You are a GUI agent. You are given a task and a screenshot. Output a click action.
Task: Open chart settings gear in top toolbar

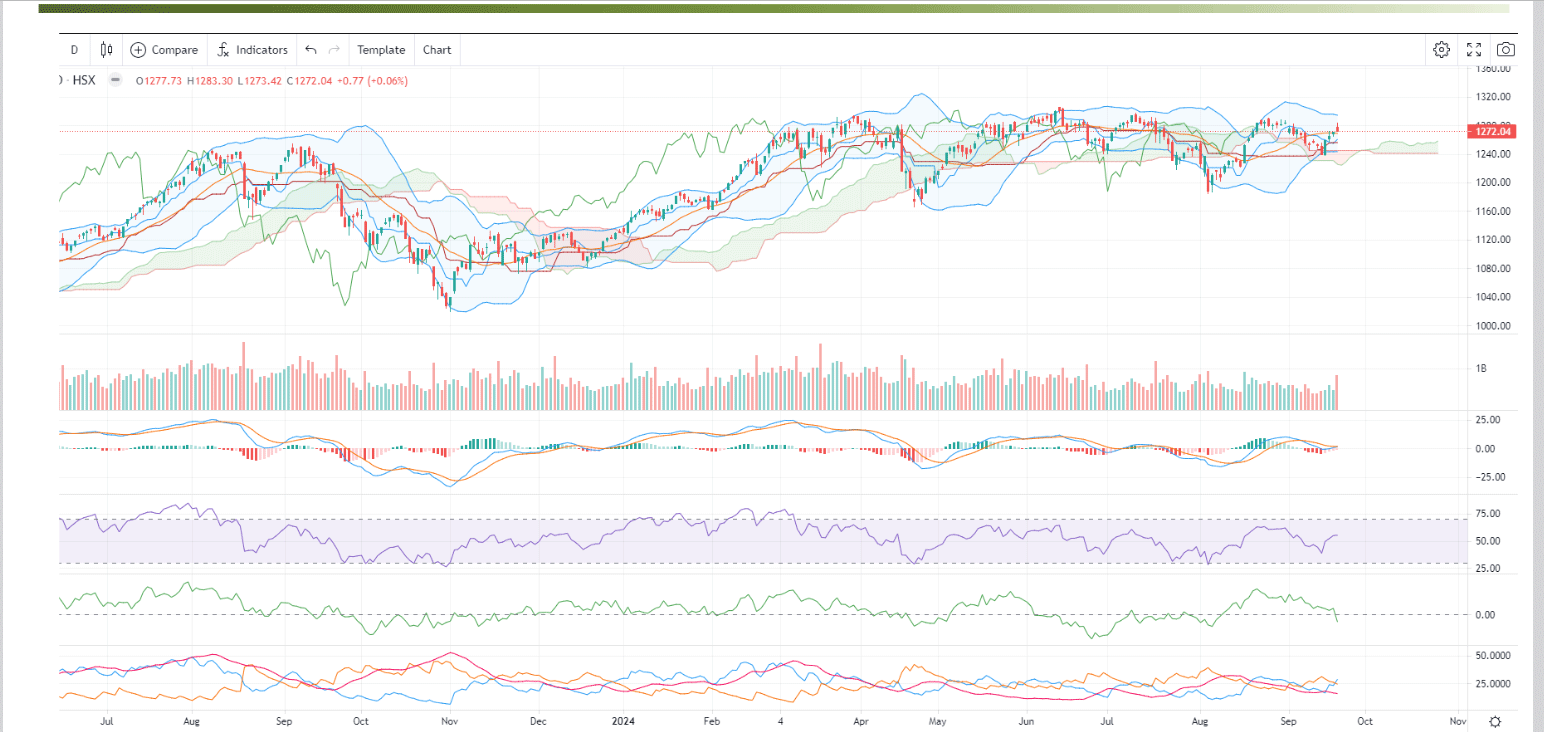1441,50
